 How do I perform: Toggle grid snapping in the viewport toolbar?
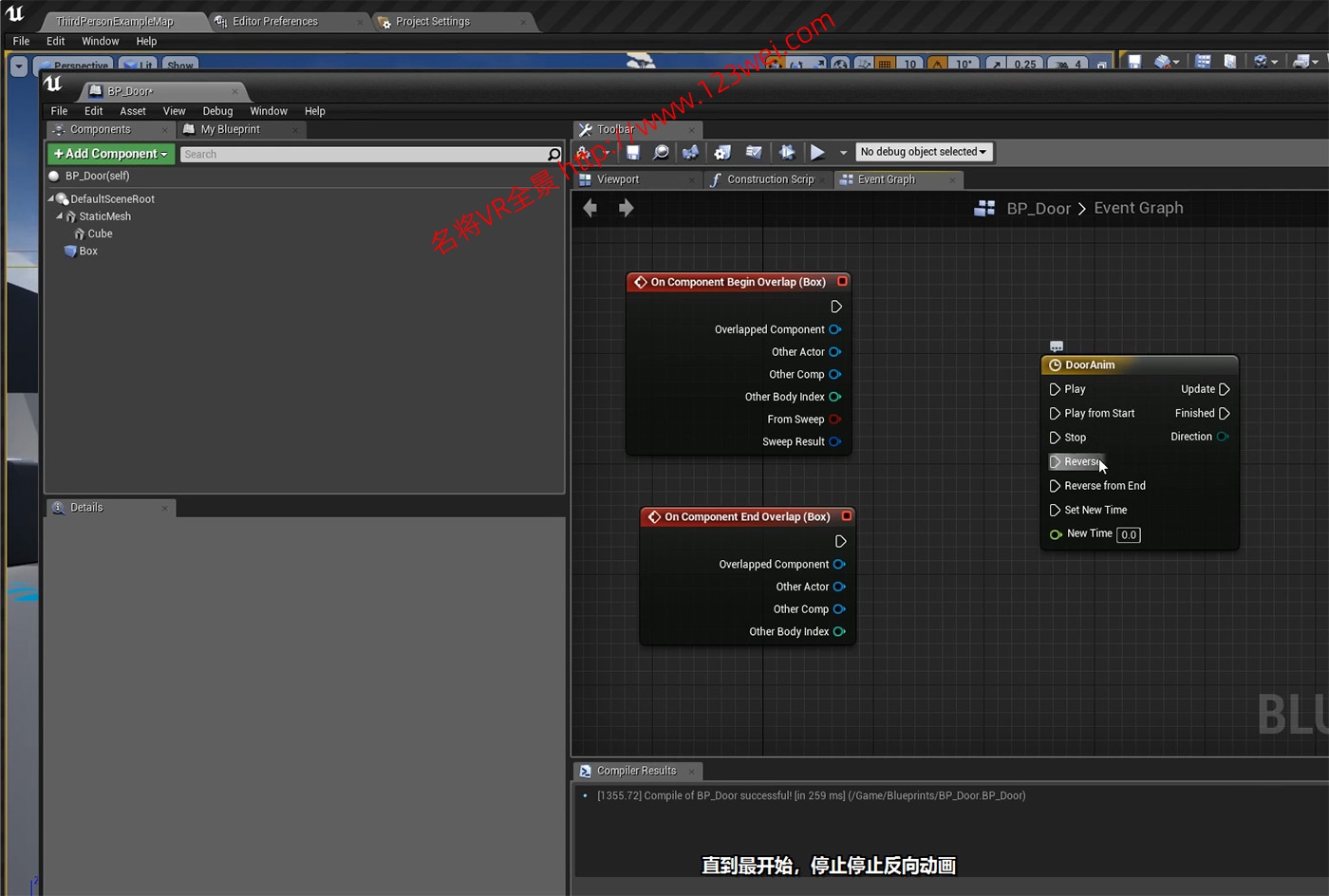(885, 64)
